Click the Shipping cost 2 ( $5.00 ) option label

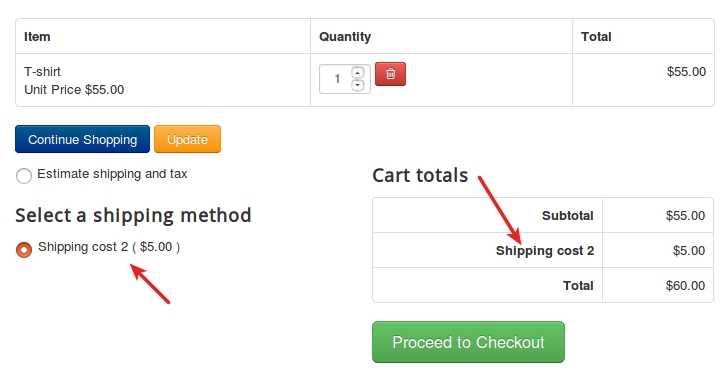coord(109,247)
